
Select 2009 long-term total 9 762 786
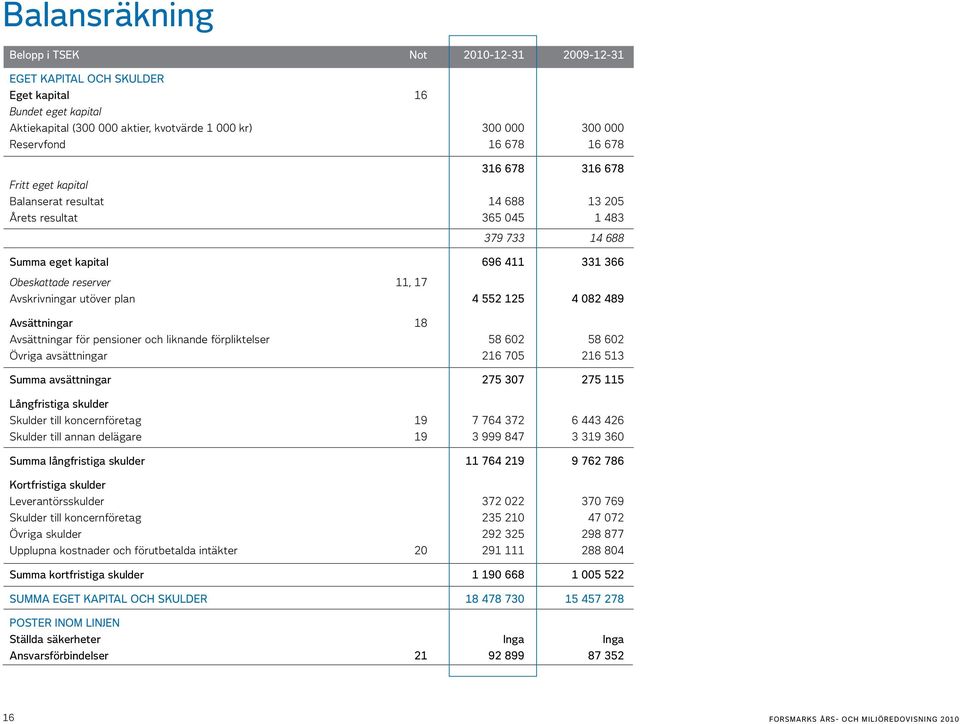point(598,461)
